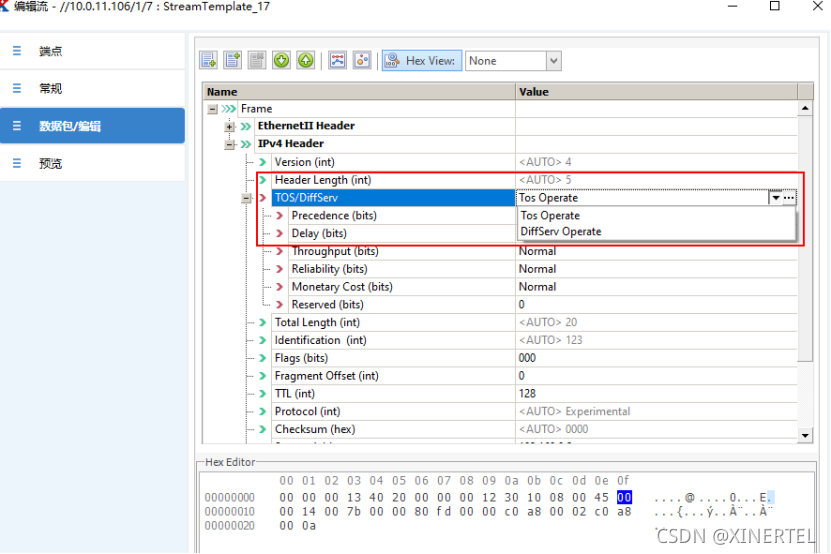The image size is (831, 554).
Task: Click the TOS/DiffServ value dropdown arrow
Action: click(x=775, y=198)
